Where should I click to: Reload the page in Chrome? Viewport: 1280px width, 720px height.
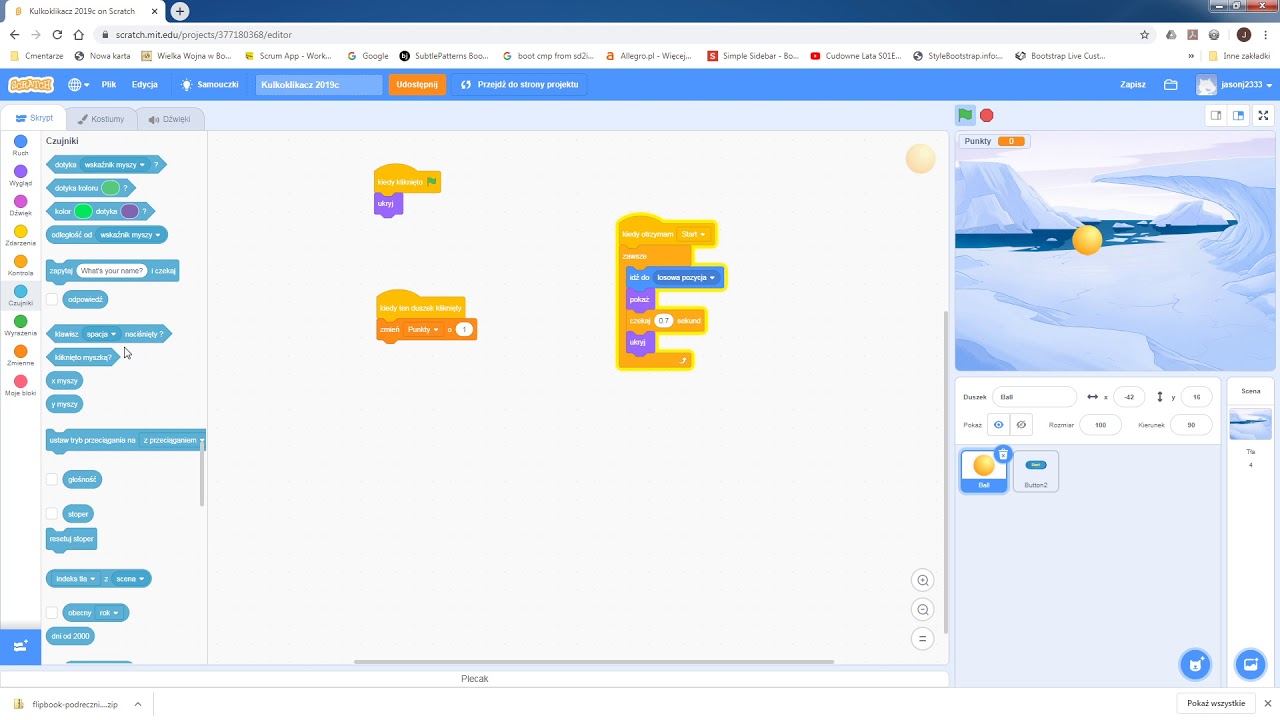point(57,34)
